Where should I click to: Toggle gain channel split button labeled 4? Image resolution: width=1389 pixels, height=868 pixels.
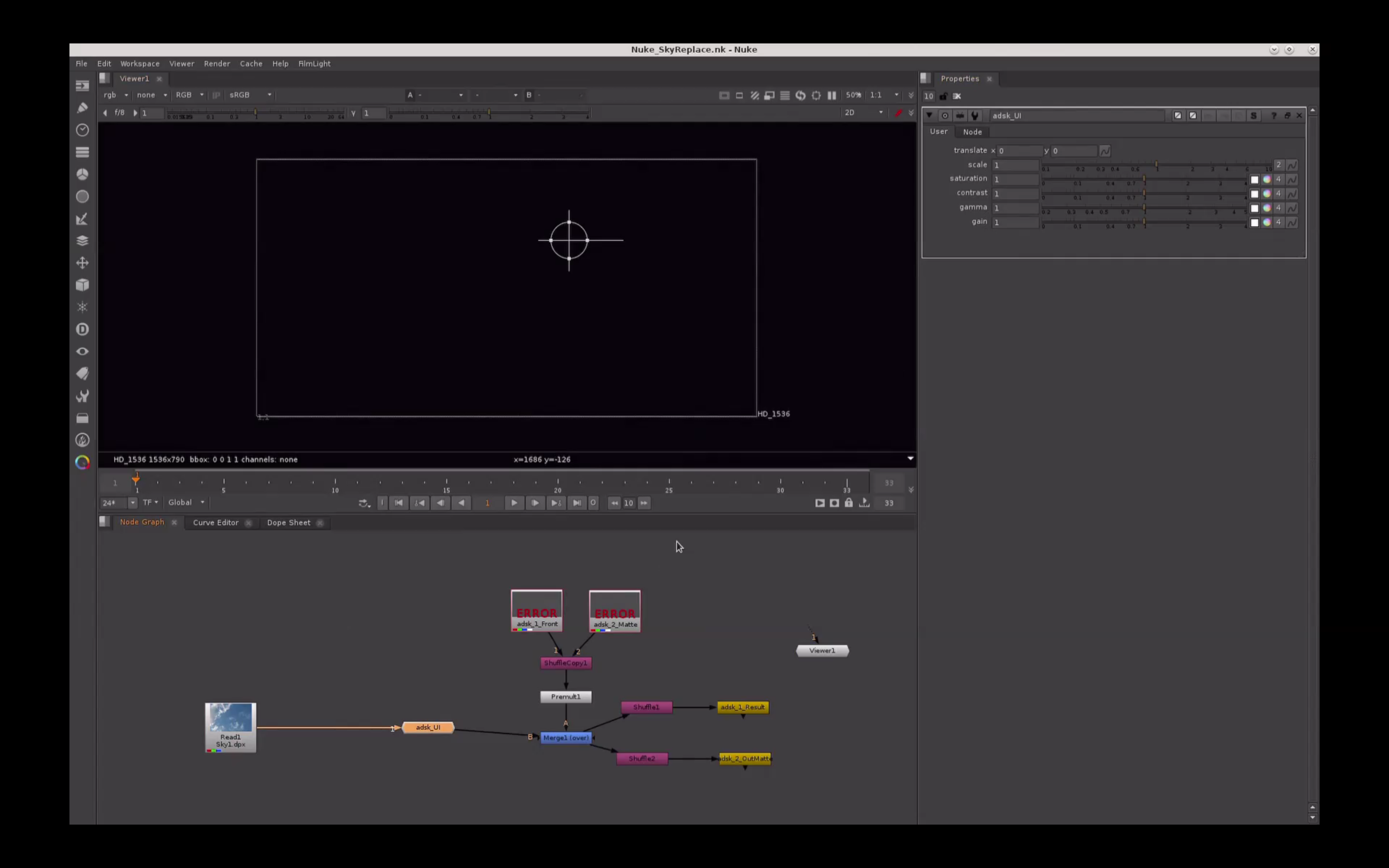pyautogui.click(x=1279, y=222)
